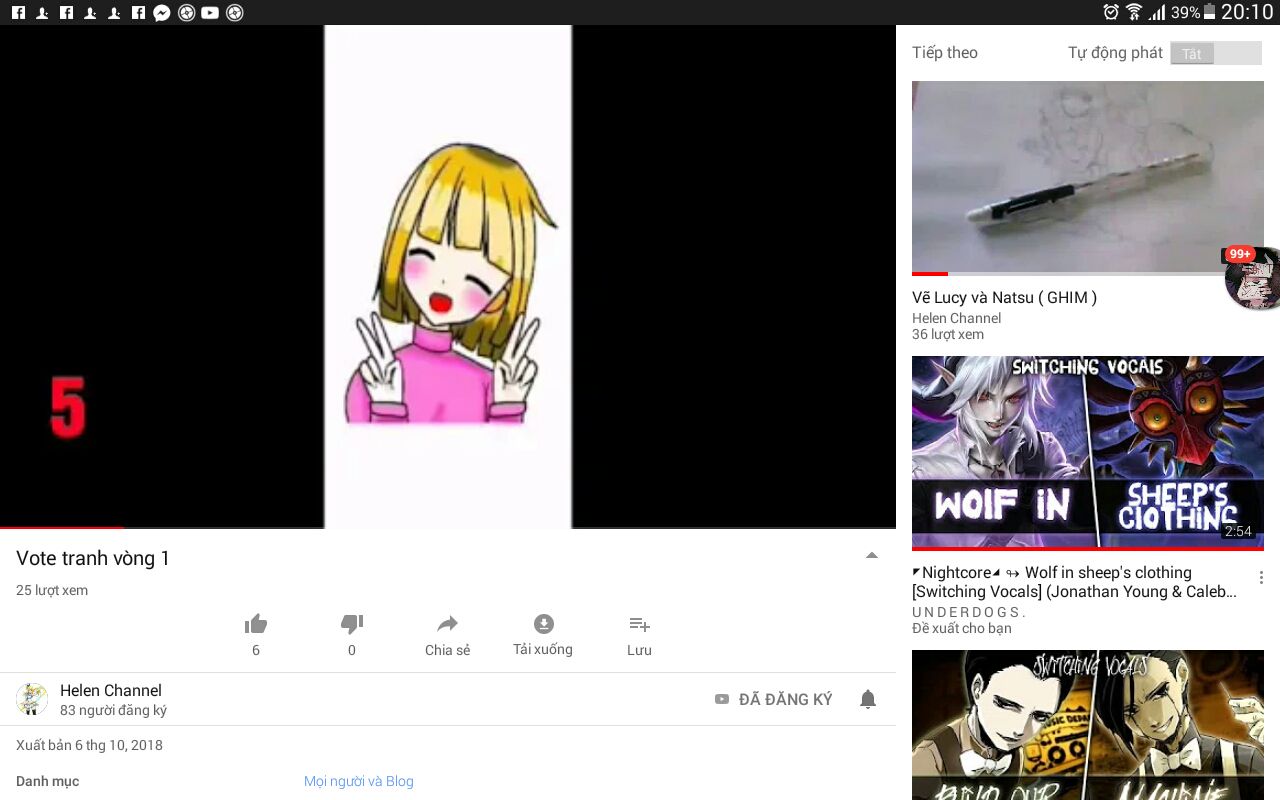
Task: Like the video with thumbs up icon
Action: tap(256, 626)
